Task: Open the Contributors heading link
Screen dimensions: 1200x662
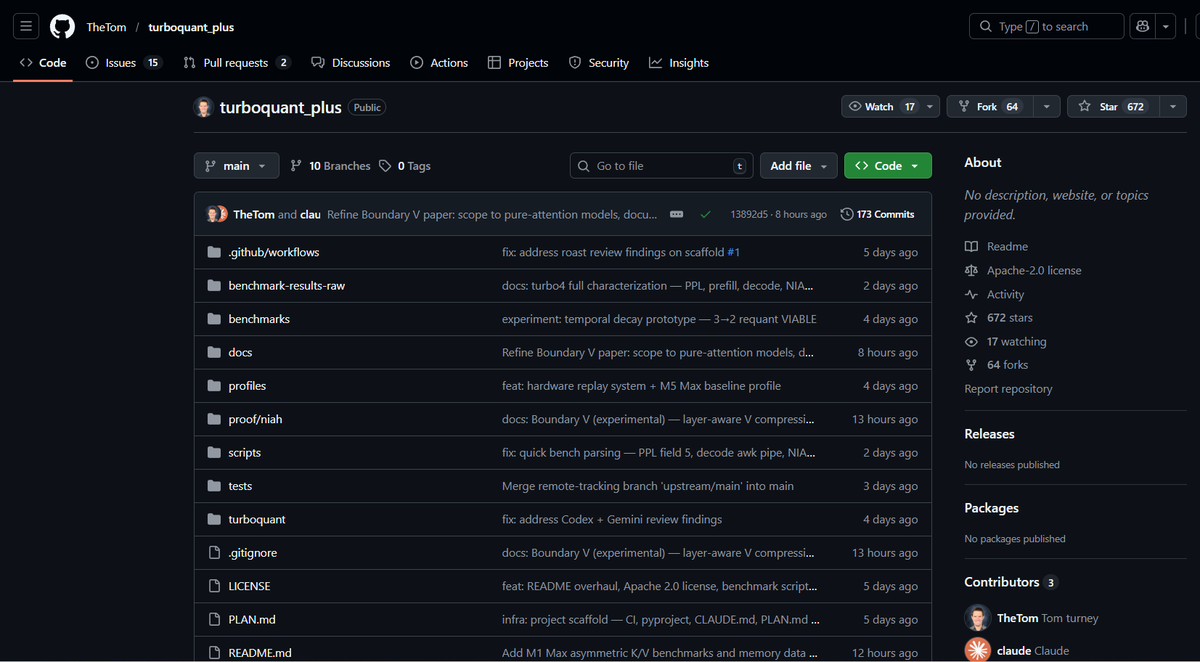Action: point(1011,582)
